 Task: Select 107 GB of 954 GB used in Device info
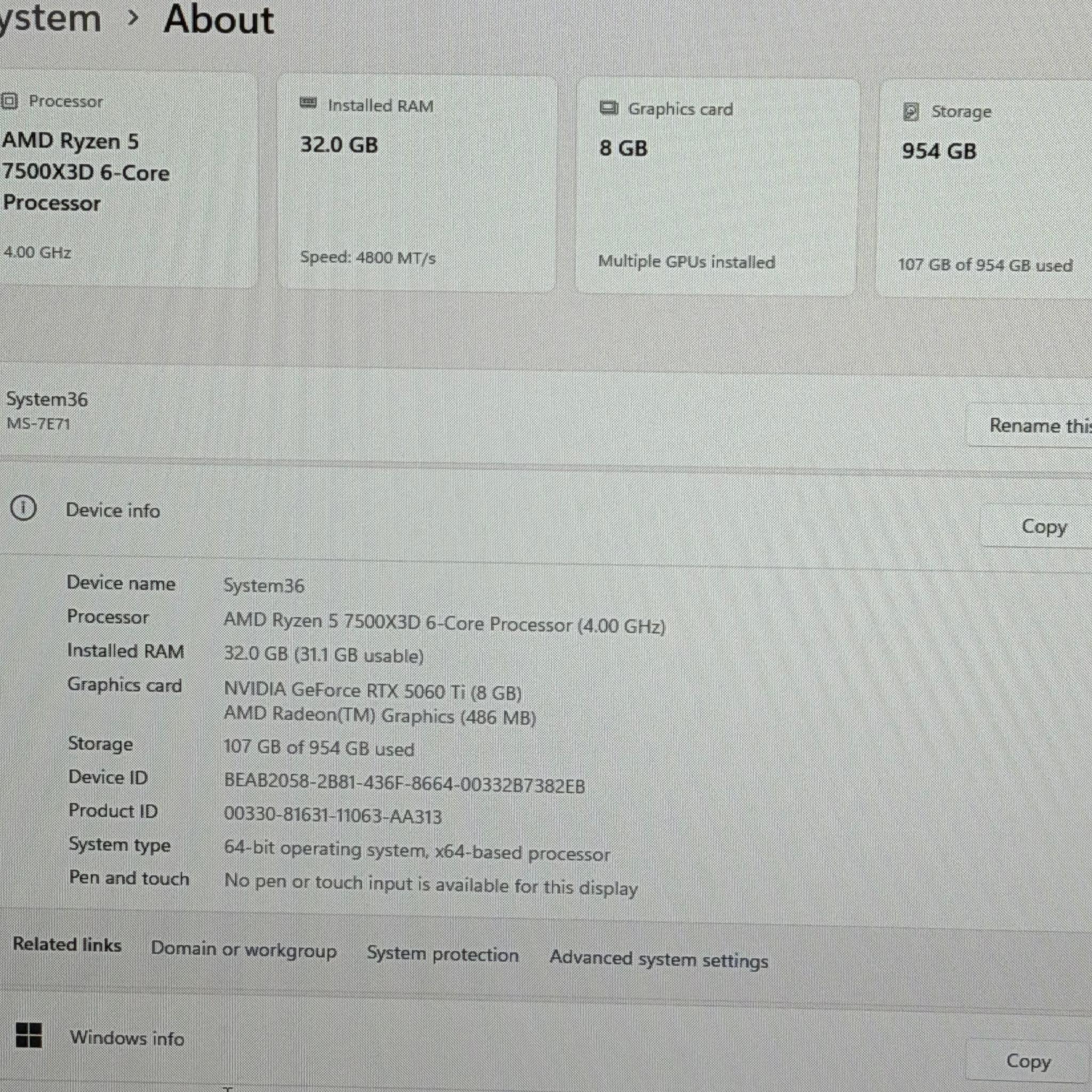pos(319,748)
